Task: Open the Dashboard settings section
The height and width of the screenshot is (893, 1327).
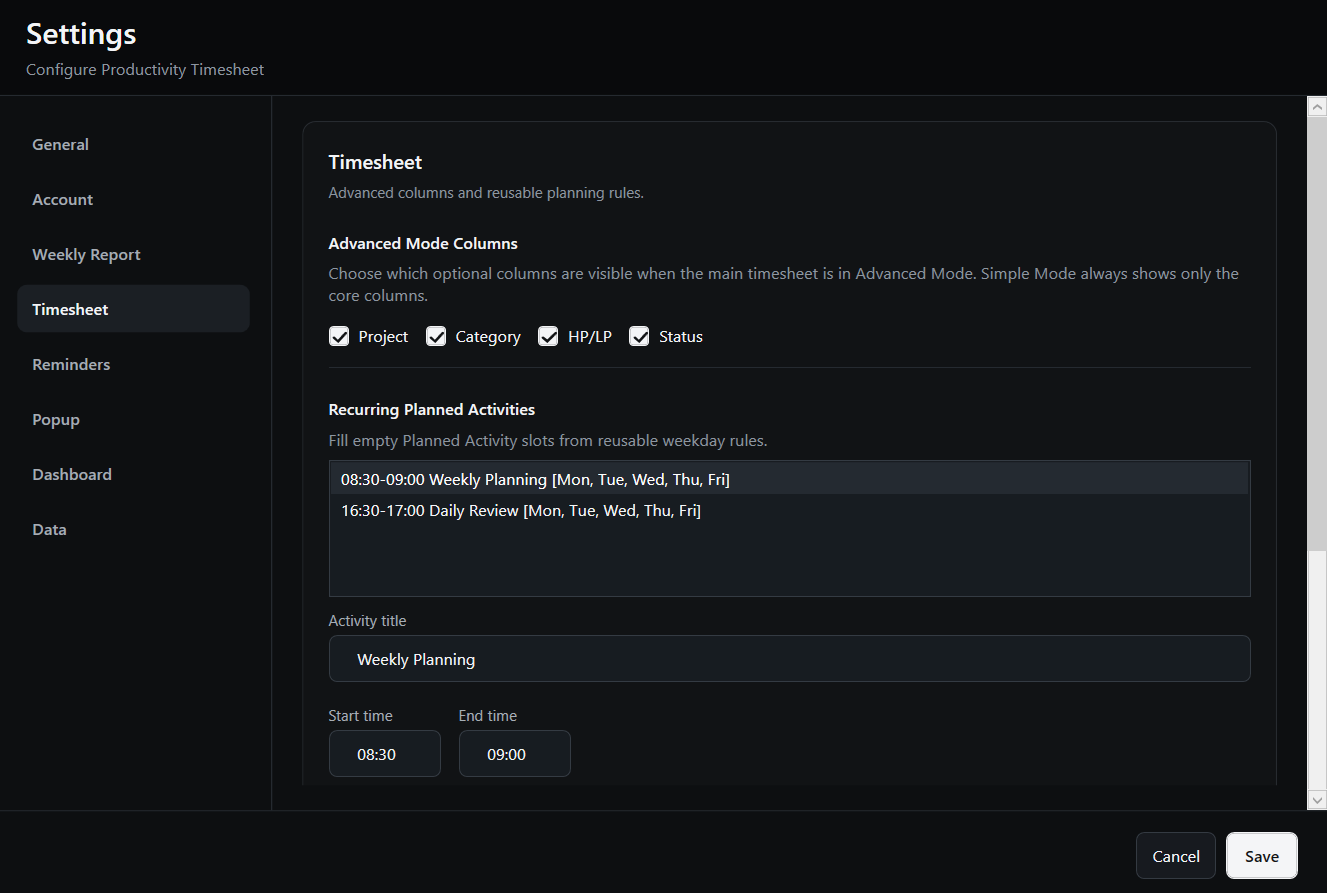Action: [133, 474]
